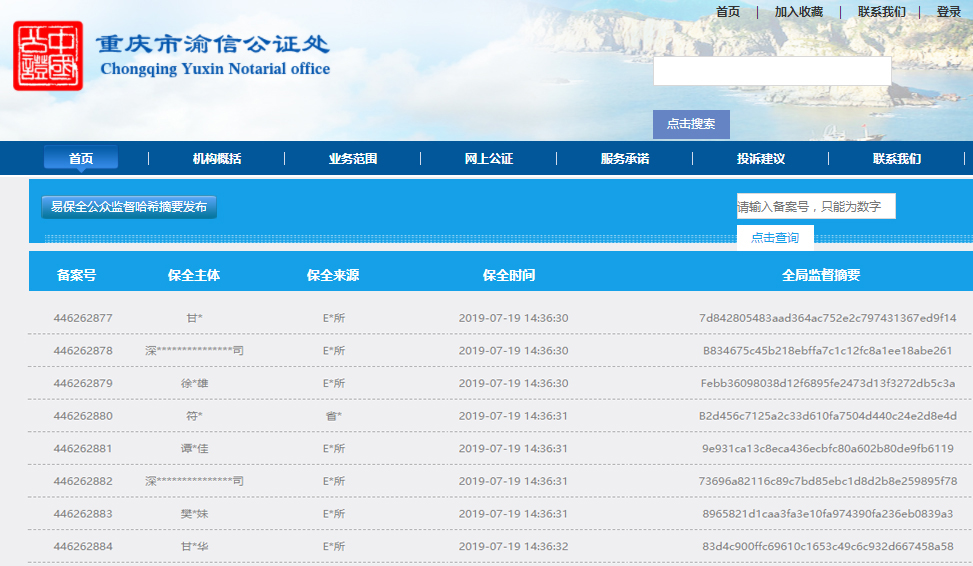Click subject 甘*华 in the table
The height and width of the screenshot is (566, 973).
pyautogui.click(x=194, y=546)
